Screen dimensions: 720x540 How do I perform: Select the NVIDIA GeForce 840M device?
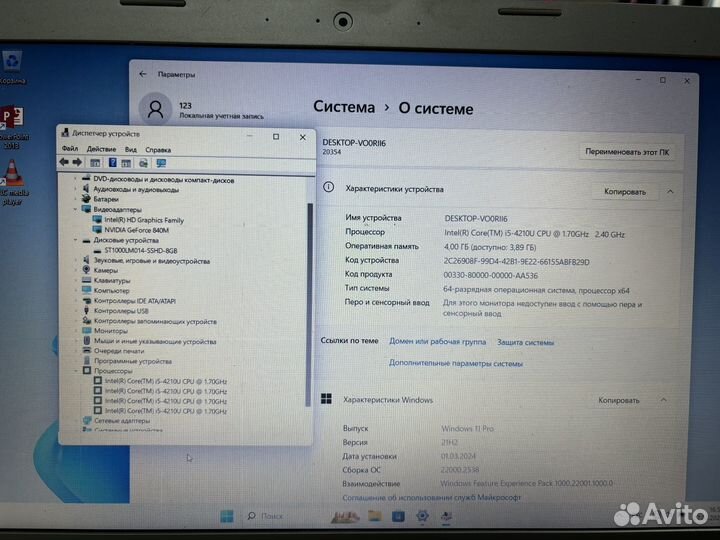(136, 230)
